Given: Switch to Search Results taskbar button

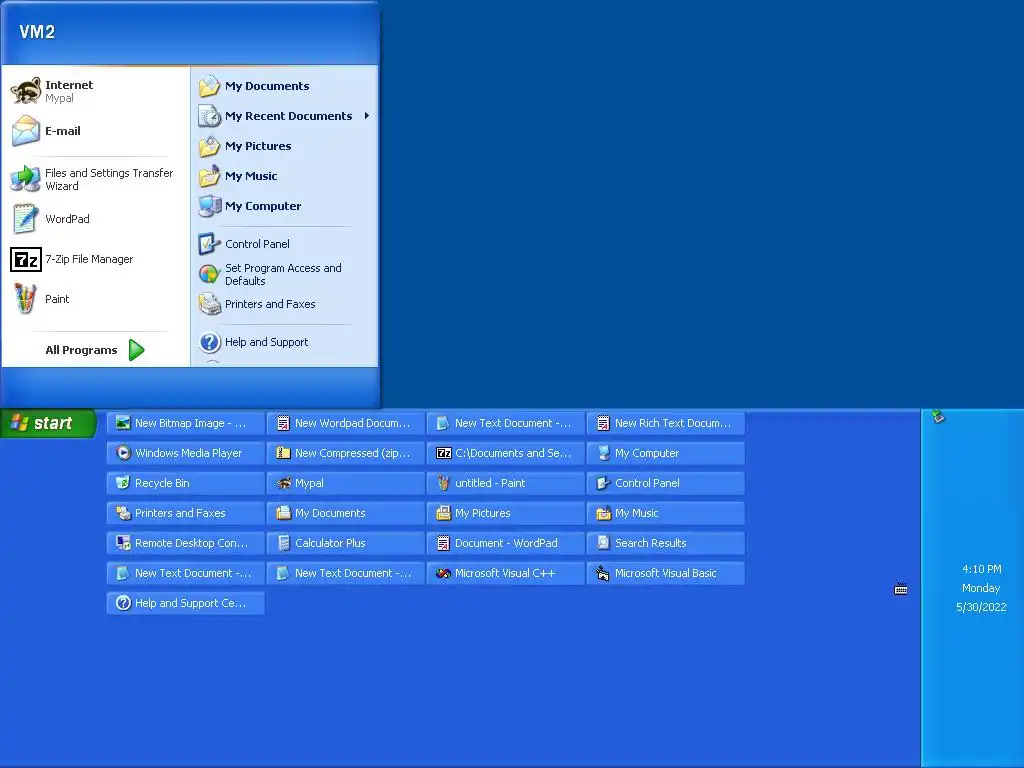Looking at the screenshot, I should [x=666, y=543].
